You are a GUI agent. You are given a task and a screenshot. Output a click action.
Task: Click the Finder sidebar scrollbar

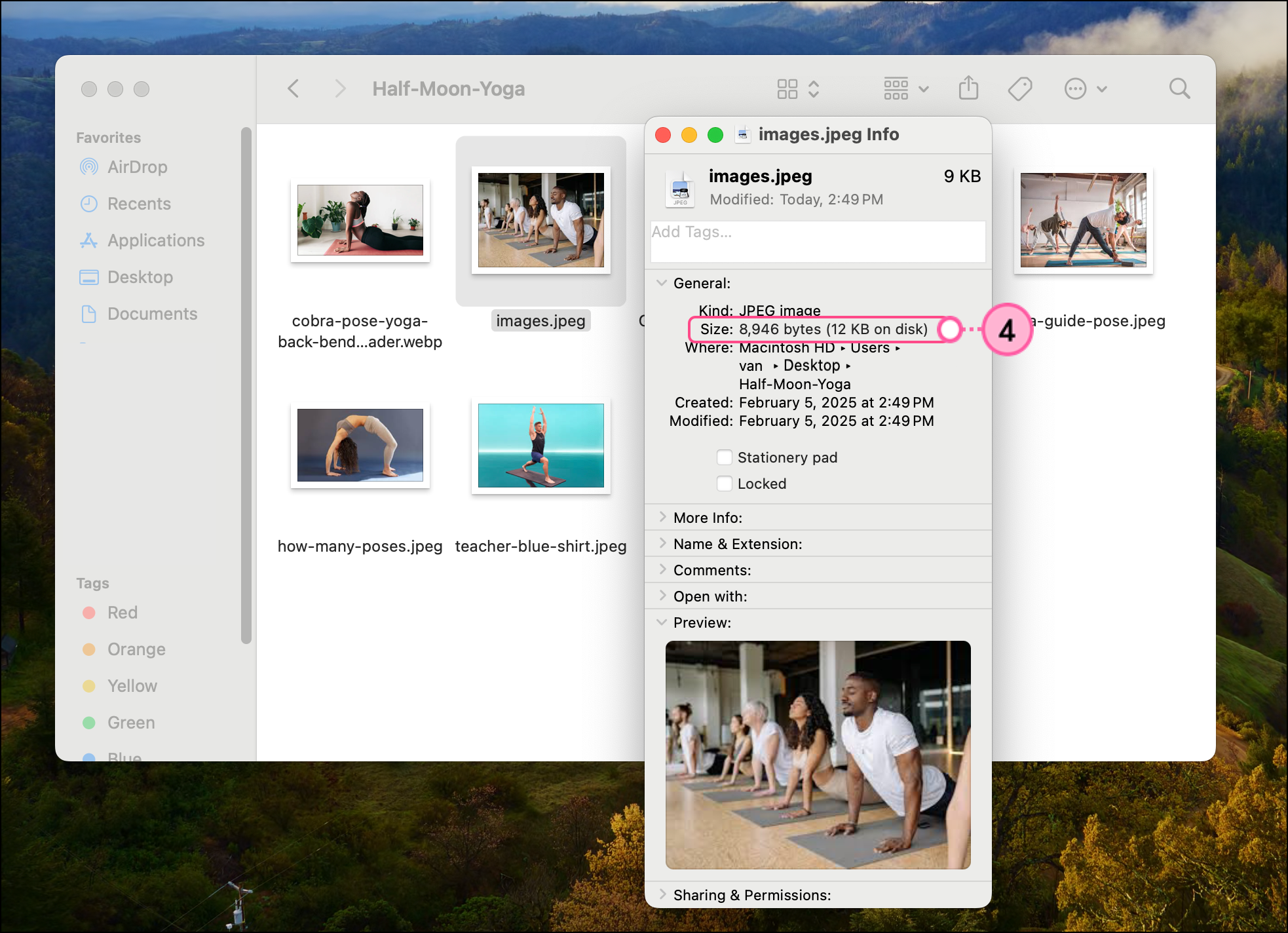(246, 385)
